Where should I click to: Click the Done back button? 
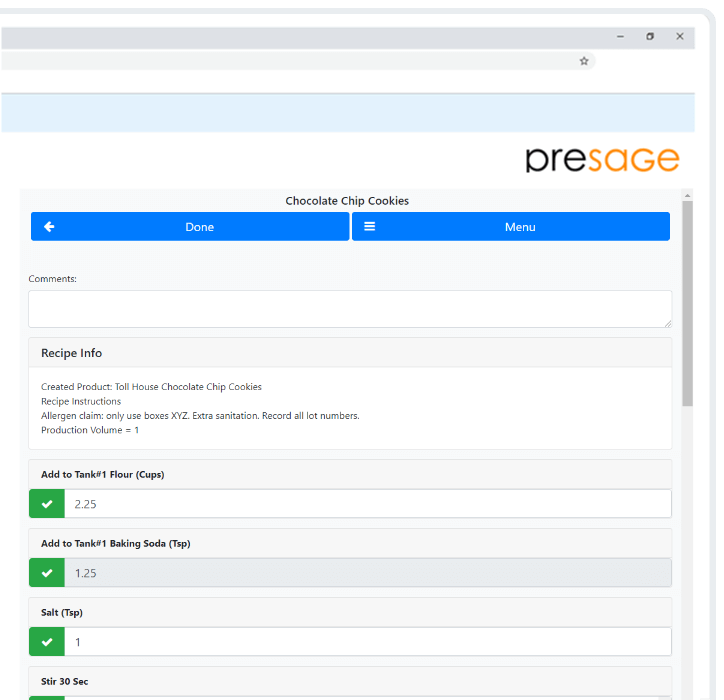point(190,226)
